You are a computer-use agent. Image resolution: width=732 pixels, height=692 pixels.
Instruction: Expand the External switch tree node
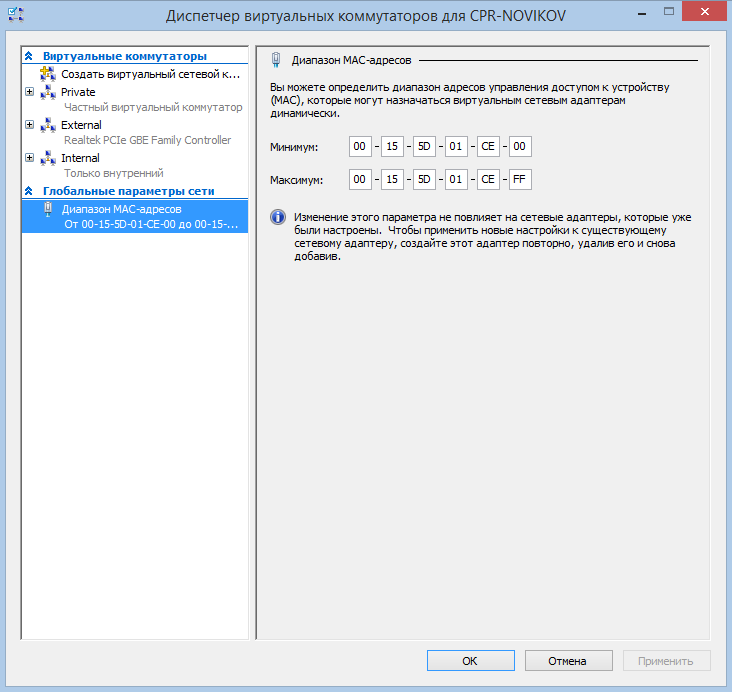click(29, 125)
